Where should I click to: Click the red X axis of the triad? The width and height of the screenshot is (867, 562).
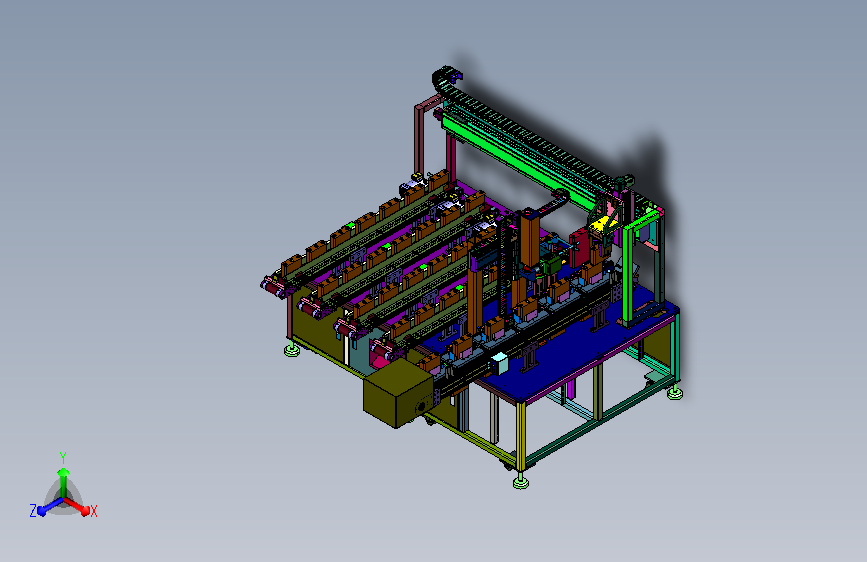(x=78, y=507)
